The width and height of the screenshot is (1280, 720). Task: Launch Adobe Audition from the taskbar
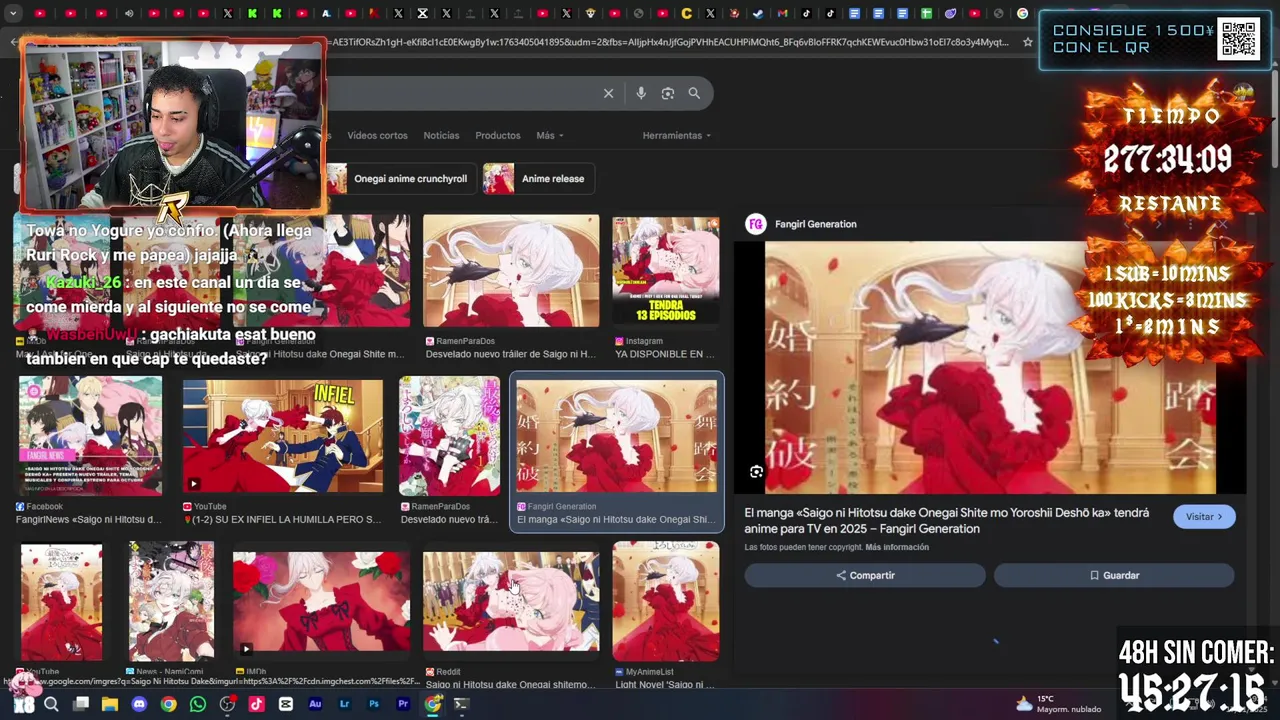point(315,704)
